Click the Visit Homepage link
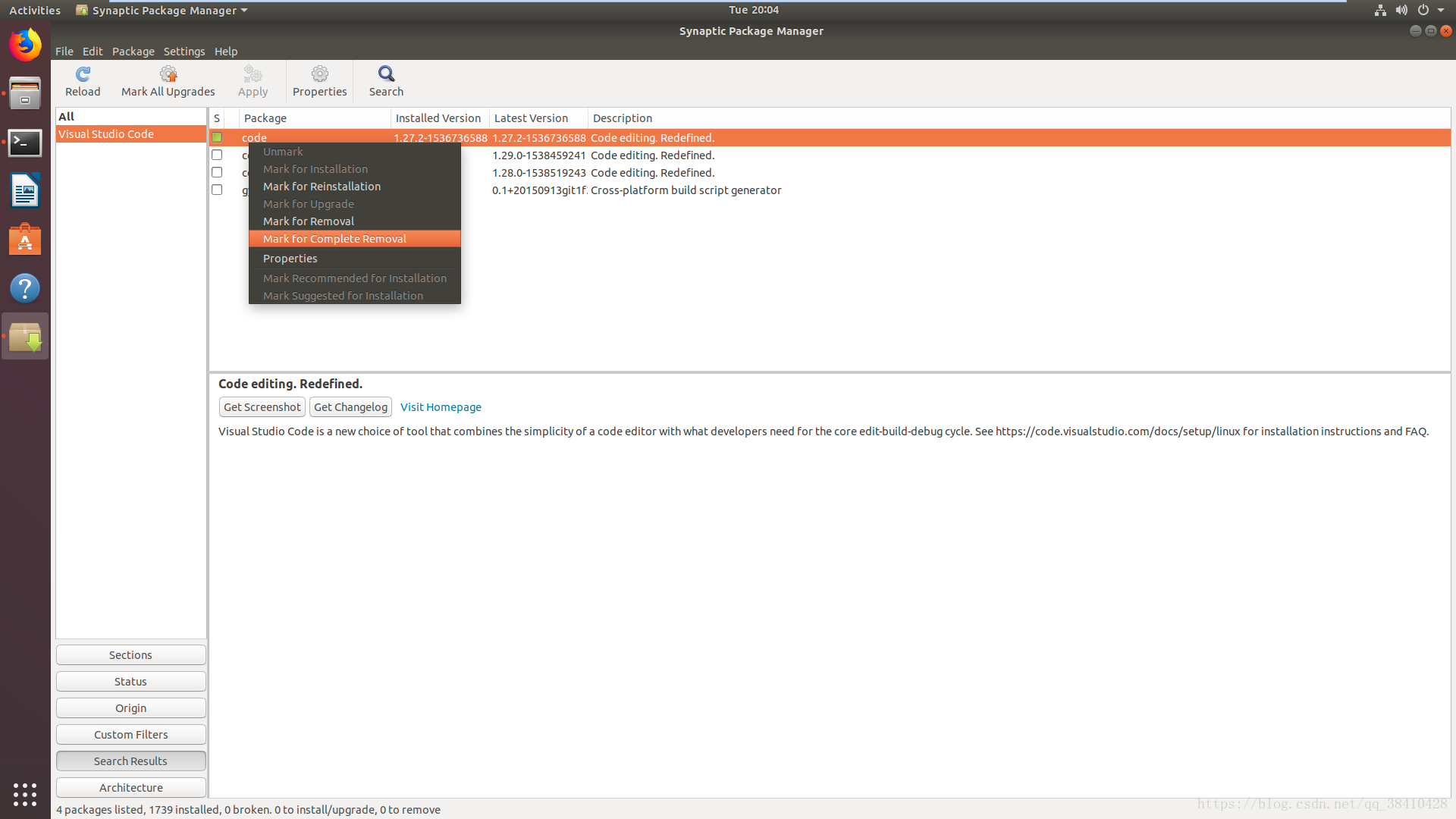The image size is (1456, 819). pos(440,406)
